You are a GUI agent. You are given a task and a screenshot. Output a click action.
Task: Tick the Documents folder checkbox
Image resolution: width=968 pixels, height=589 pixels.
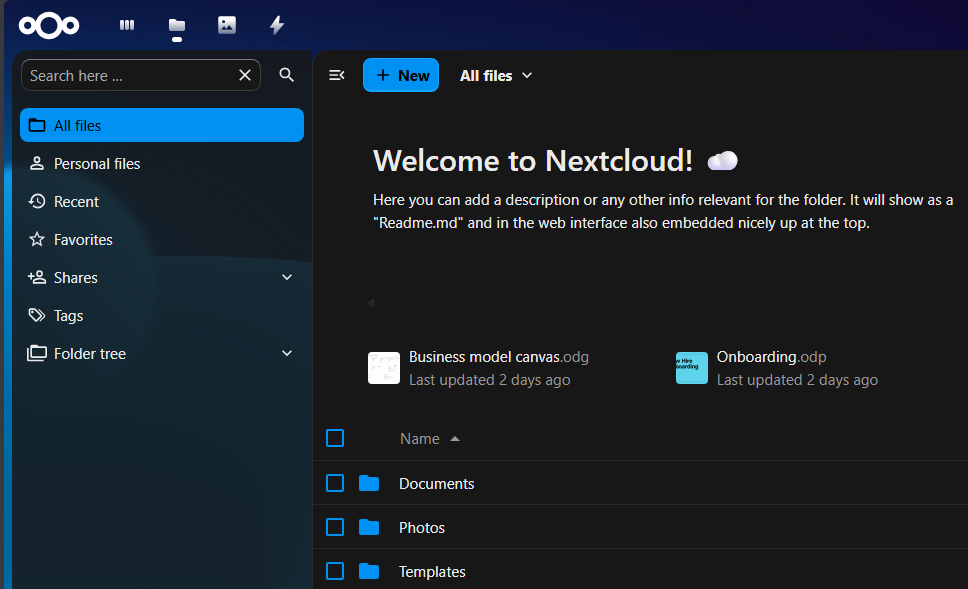pyautogui.click(x=335, y=483)
